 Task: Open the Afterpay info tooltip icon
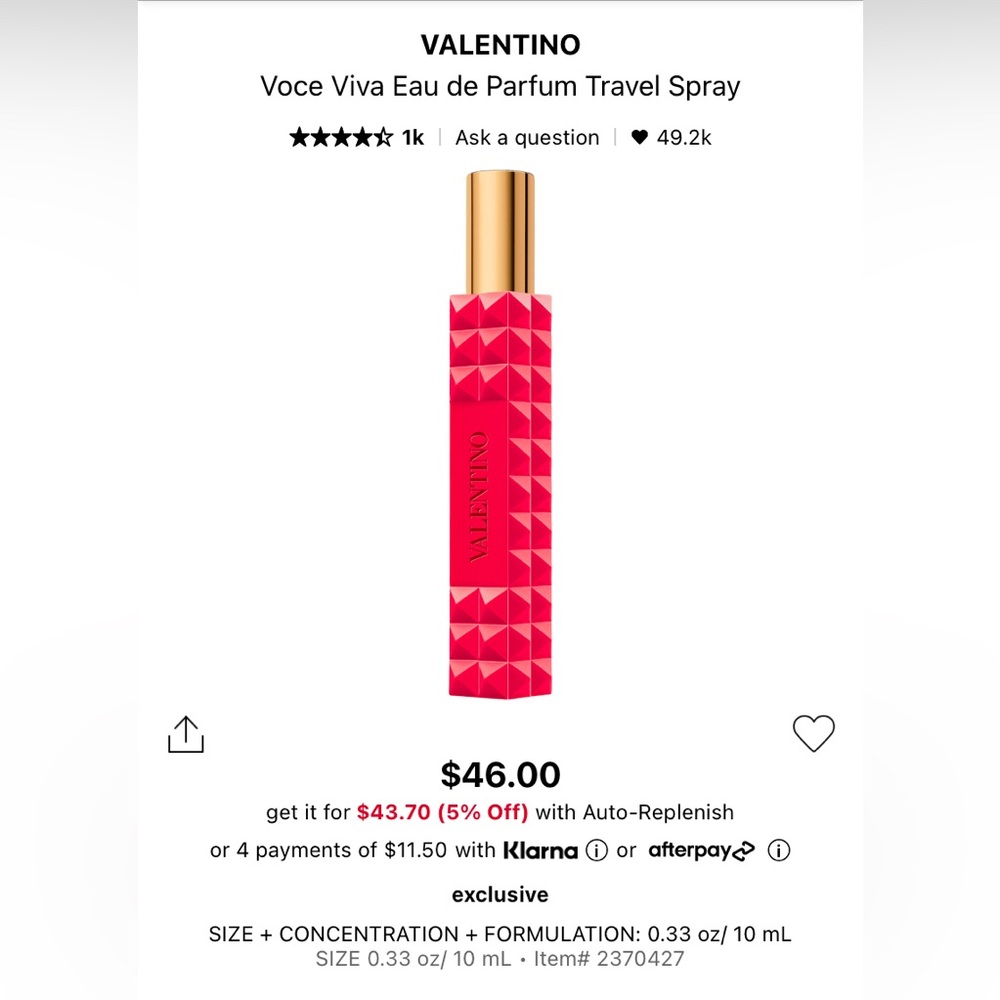pos(778,850)
